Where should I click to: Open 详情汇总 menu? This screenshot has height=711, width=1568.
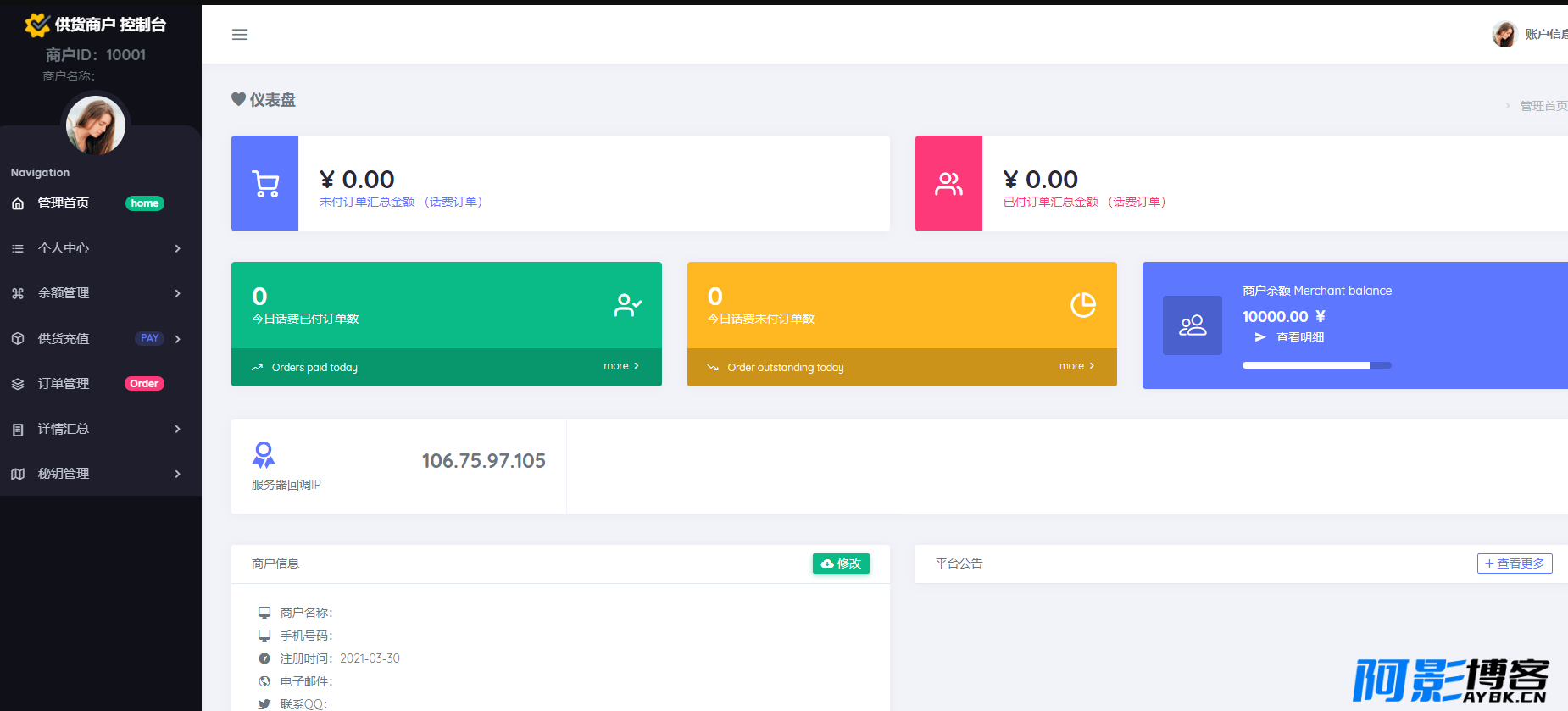(x=64, y=429)
